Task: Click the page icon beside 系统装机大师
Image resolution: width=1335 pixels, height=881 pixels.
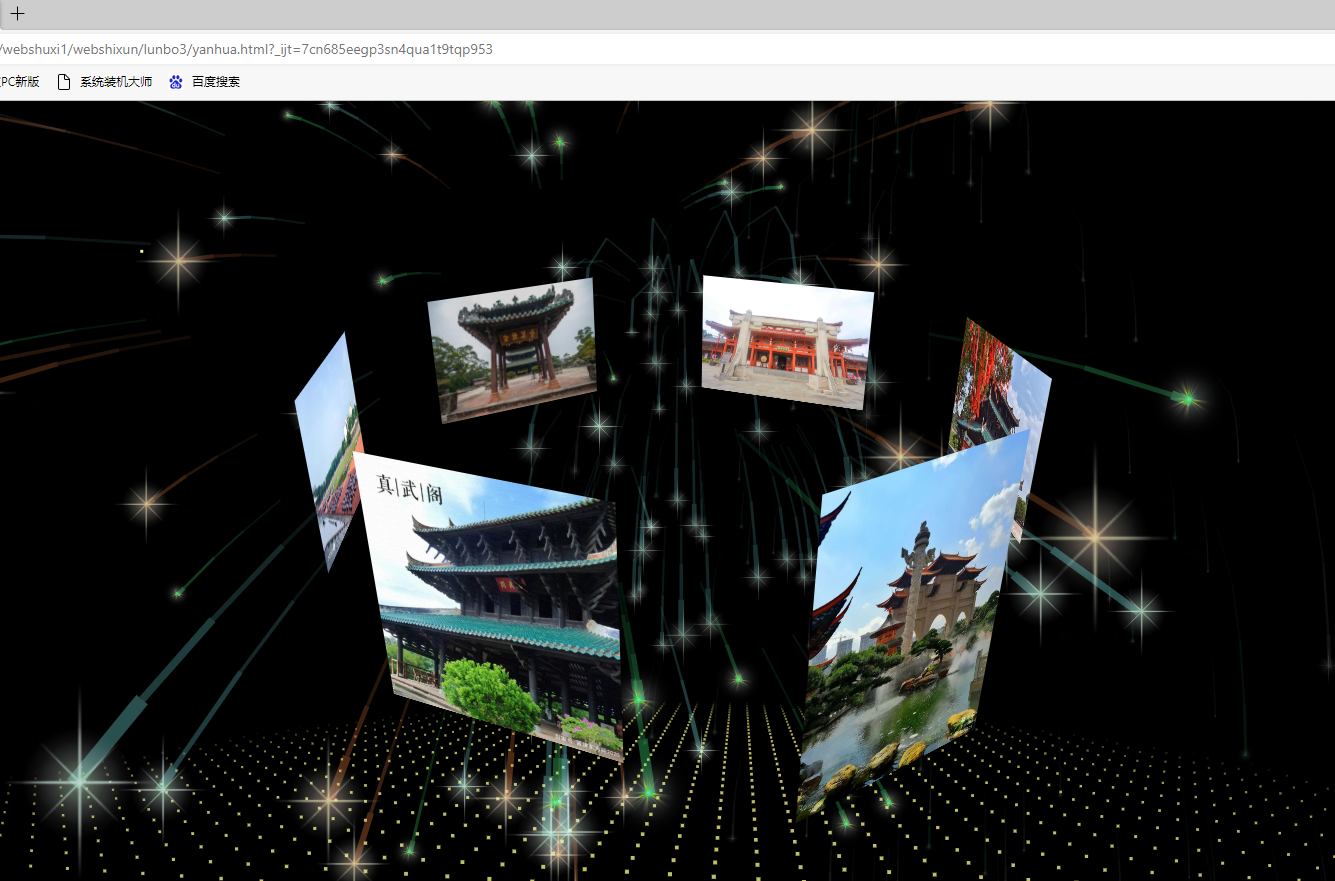Action: pos(64,82)
